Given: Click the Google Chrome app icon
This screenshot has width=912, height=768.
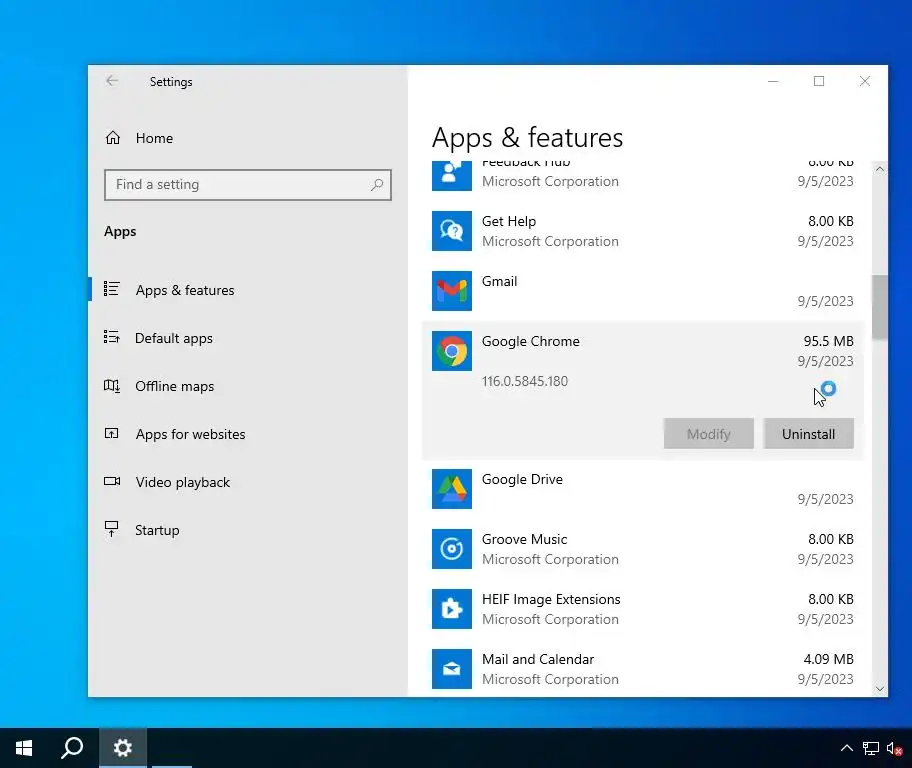Looking at the screenshot, I should (451, 351).
